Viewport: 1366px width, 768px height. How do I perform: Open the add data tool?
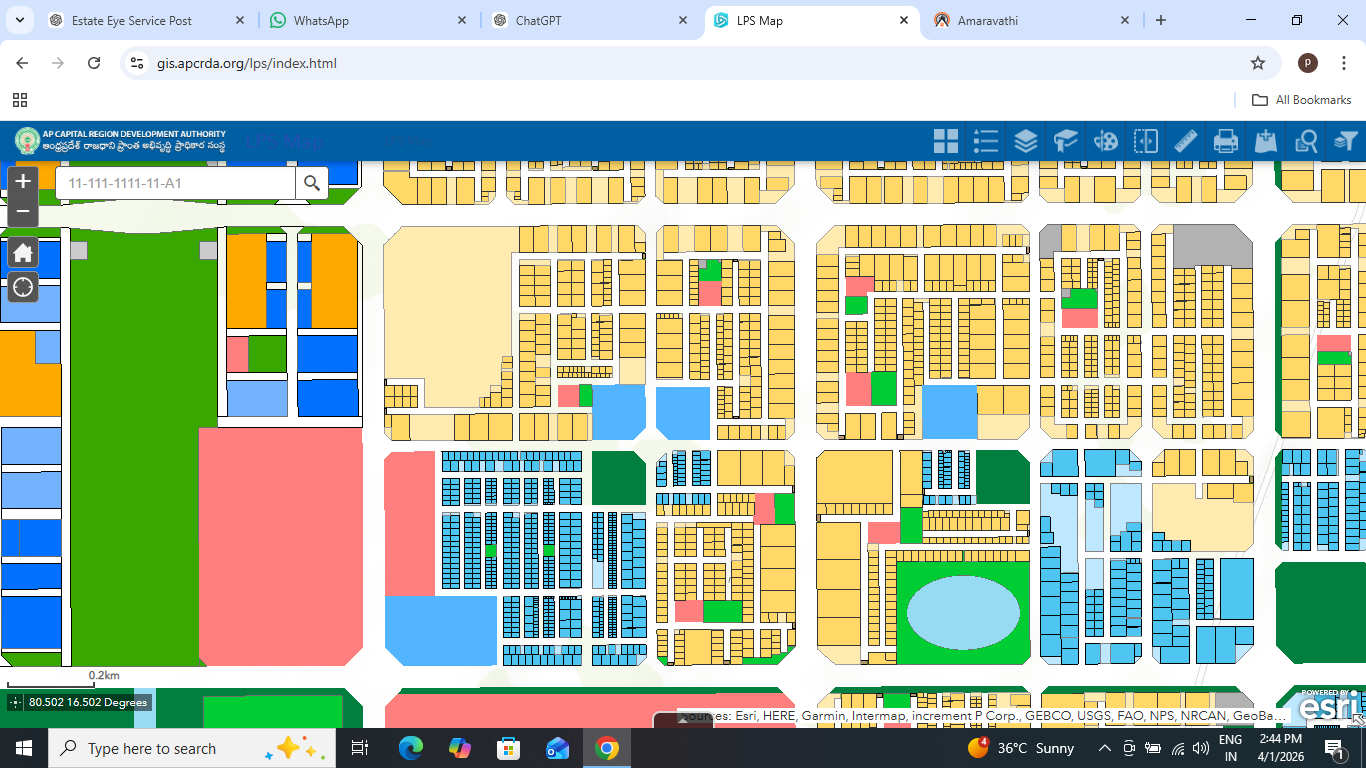1265,141
